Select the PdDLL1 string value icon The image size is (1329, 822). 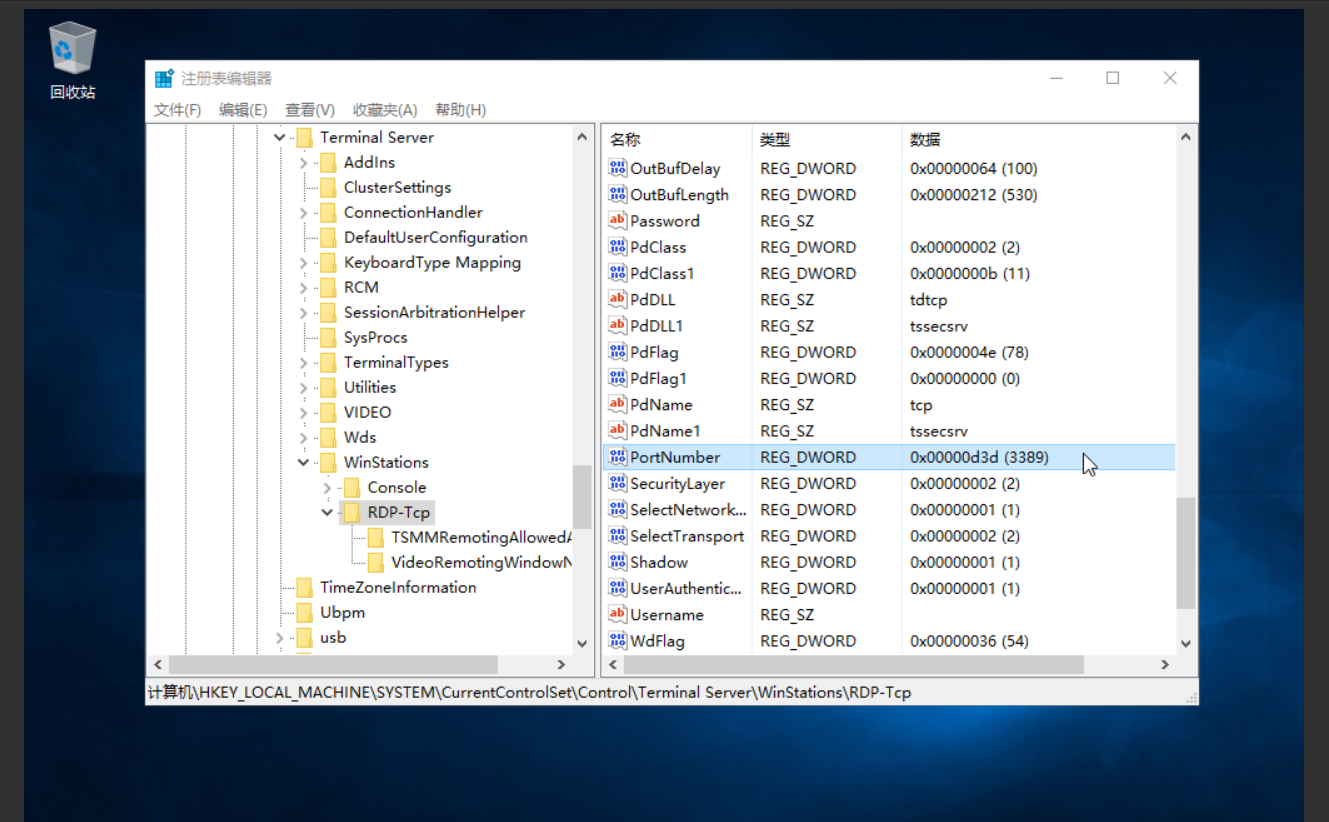point(618,325)
